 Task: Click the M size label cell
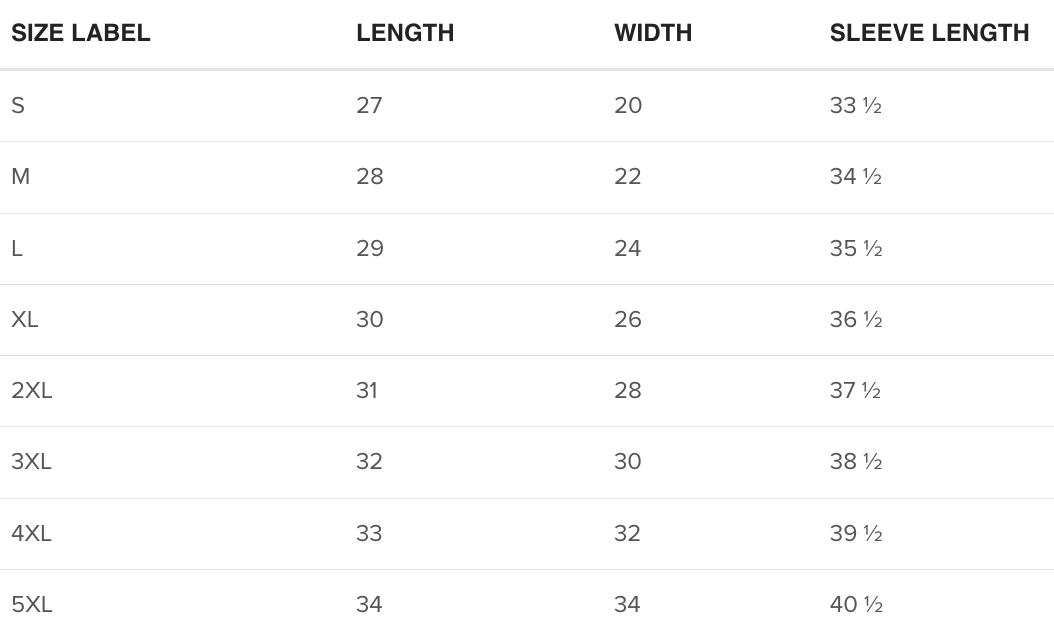point(21,177)
